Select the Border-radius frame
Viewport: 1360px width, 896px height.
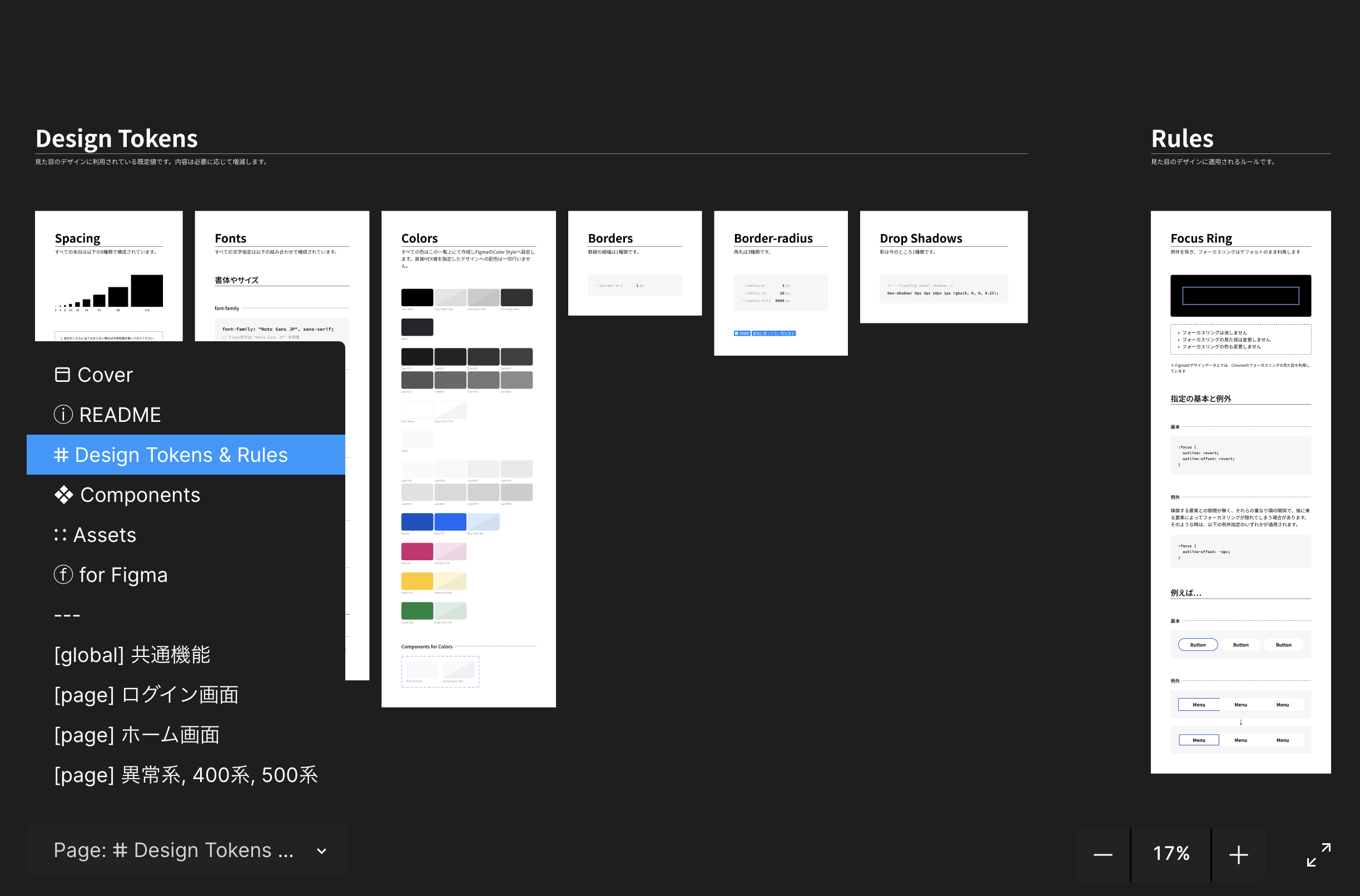(x=780, y=283)
